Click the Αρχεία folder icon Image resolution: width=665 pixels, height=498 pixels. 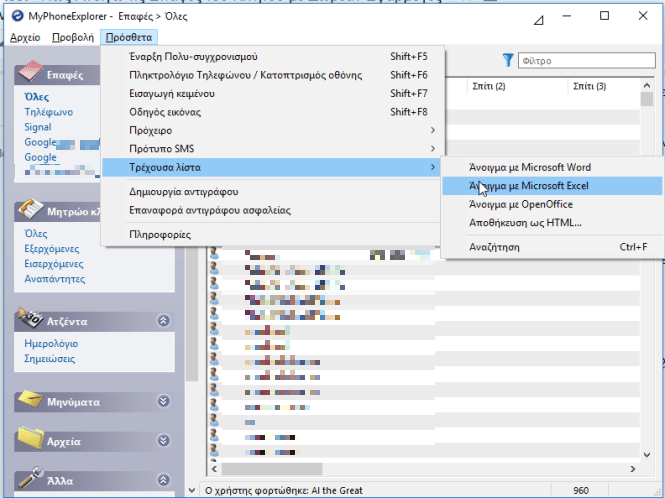(x=30, y=440)
